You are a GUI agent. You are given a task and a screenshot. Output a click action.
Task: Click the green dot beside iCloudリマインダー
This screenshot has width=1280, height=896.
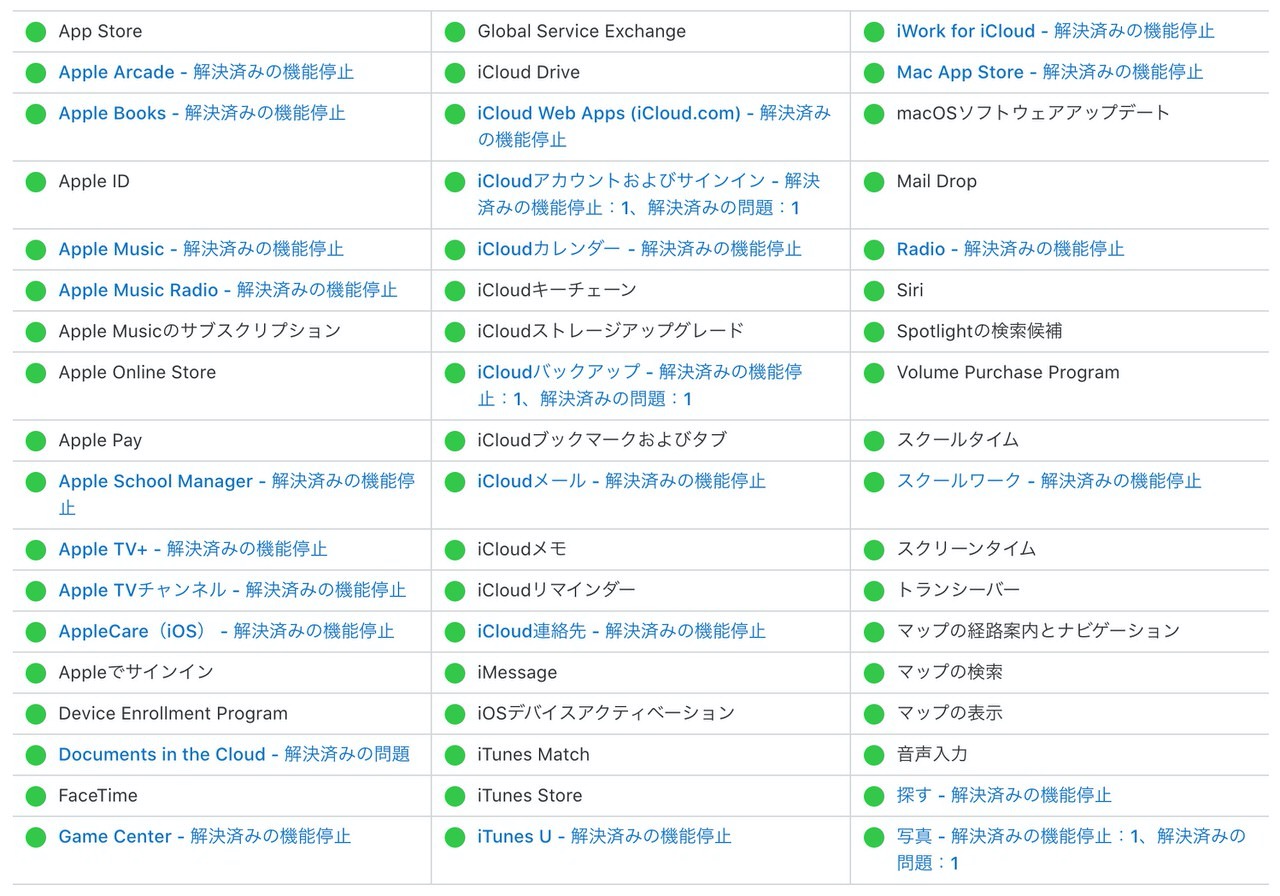click(x=455, y=591)
